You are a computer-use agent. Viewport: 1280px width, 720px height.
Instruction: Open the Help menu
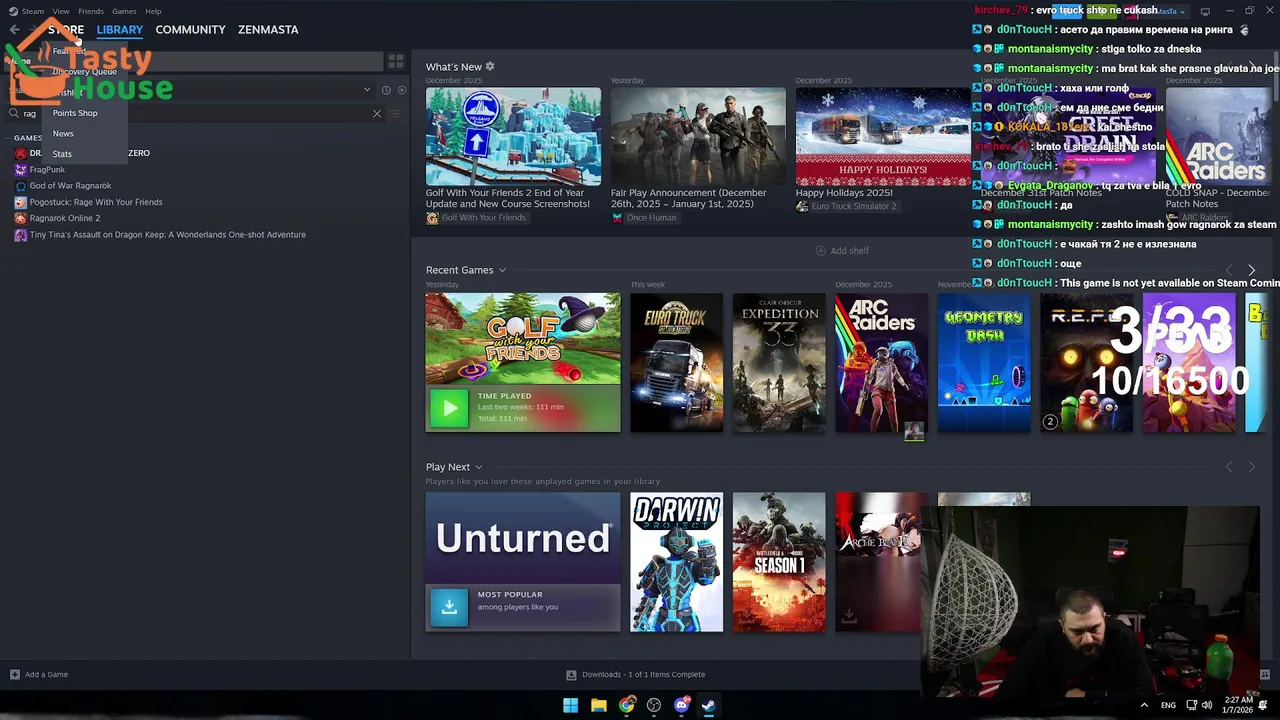153,11
